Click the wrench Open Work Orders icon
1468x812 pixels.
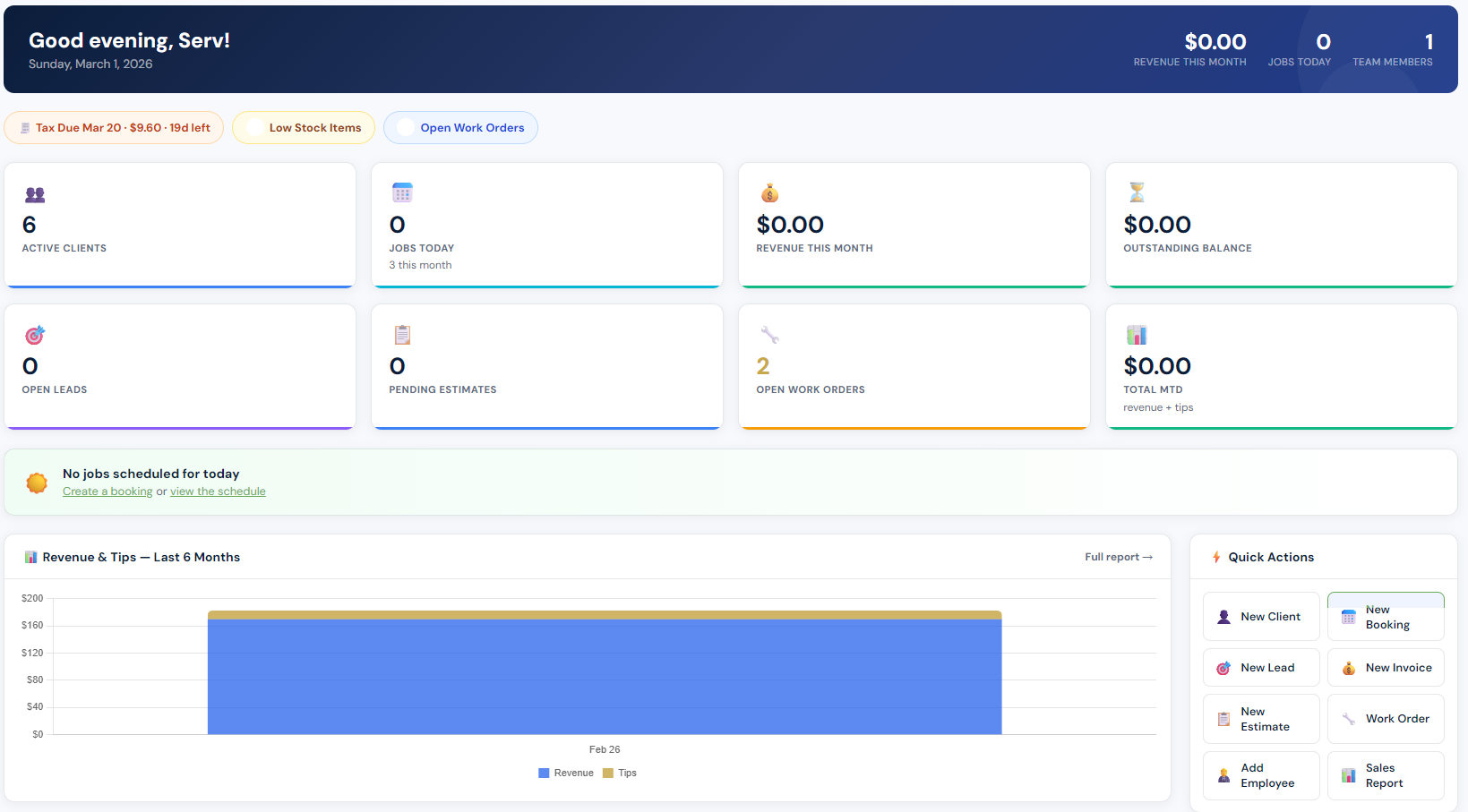click(x=769, y=335)
